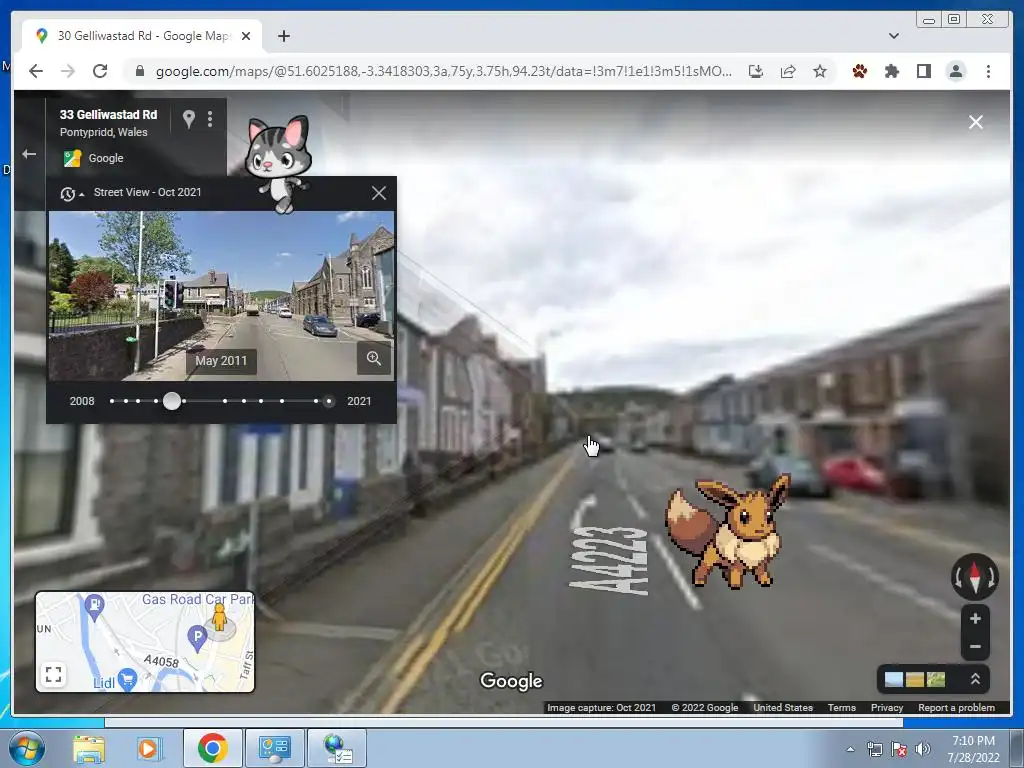Exit Street View with the X button
The height and width of the screenshot is (768, 1024).
point(976,122)
